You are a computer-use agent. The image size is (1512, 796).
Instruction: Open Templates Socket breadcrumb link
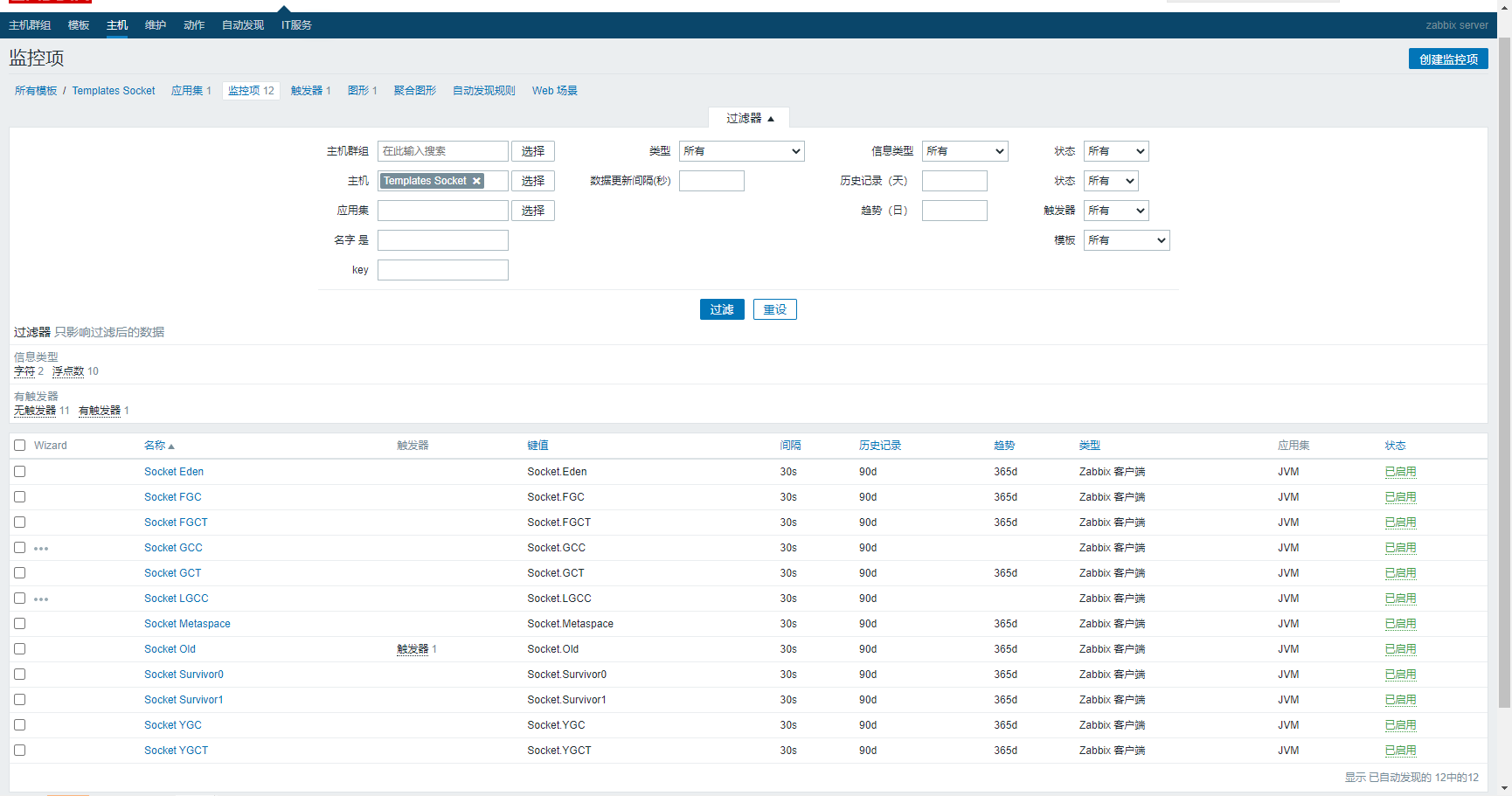click(114, 91)
